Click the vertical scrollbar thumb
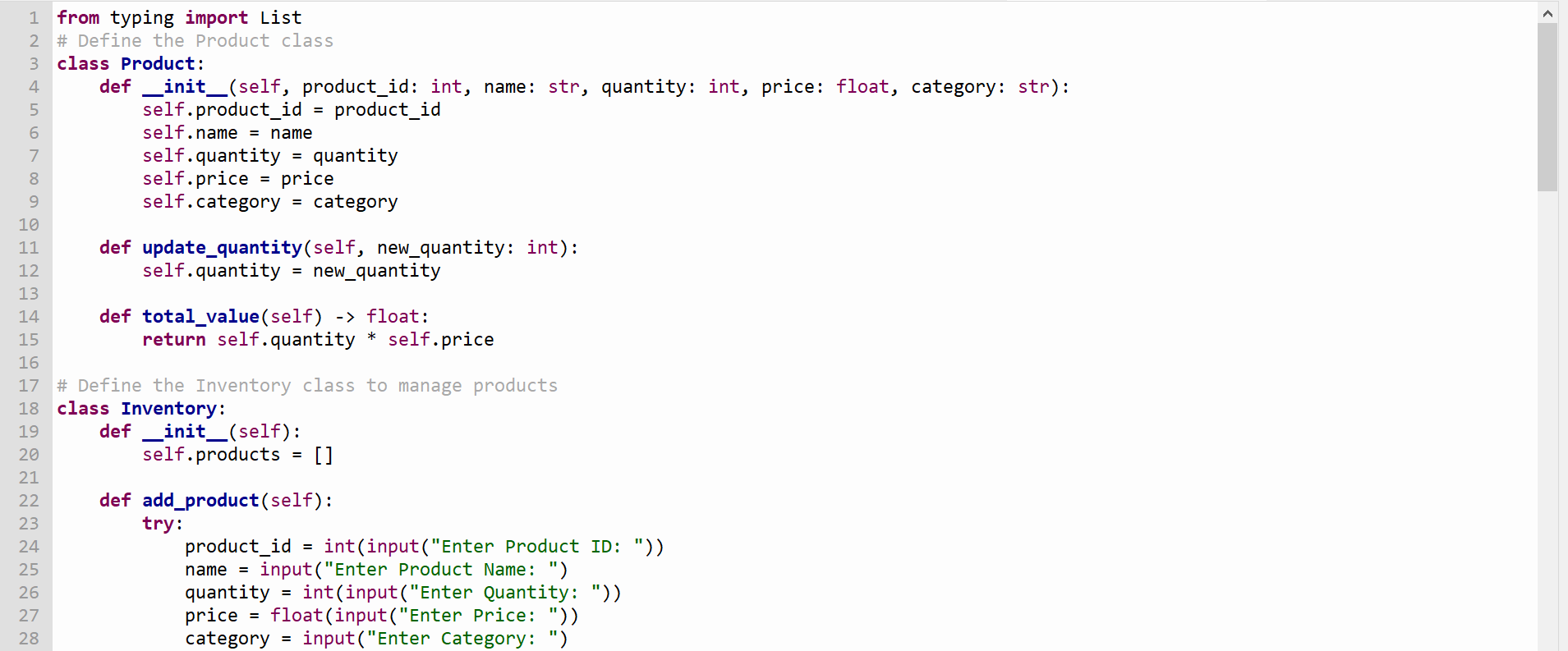The image size is (1568, 651). 1547,107
